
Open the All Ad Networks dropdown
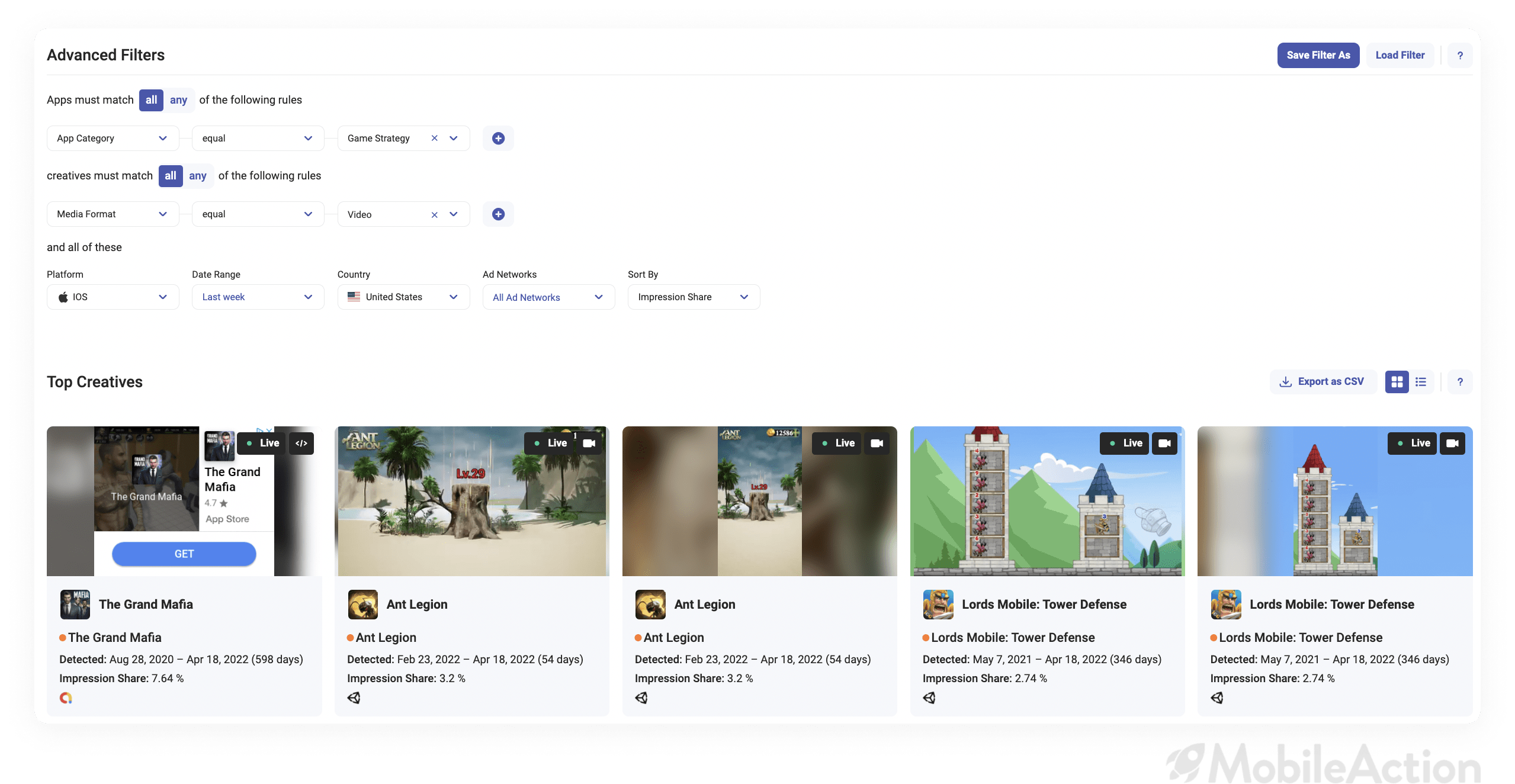(548, 297)
